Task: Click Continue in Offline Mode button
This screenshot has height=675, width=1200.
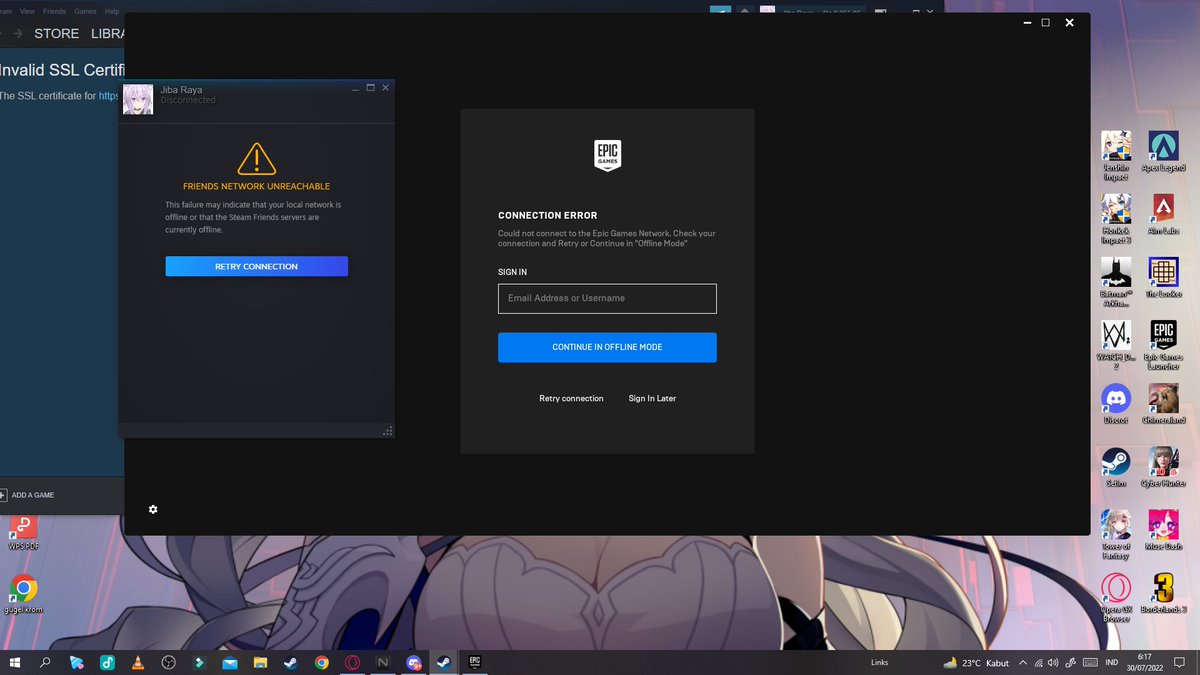Action: click(x=607, y=347)
